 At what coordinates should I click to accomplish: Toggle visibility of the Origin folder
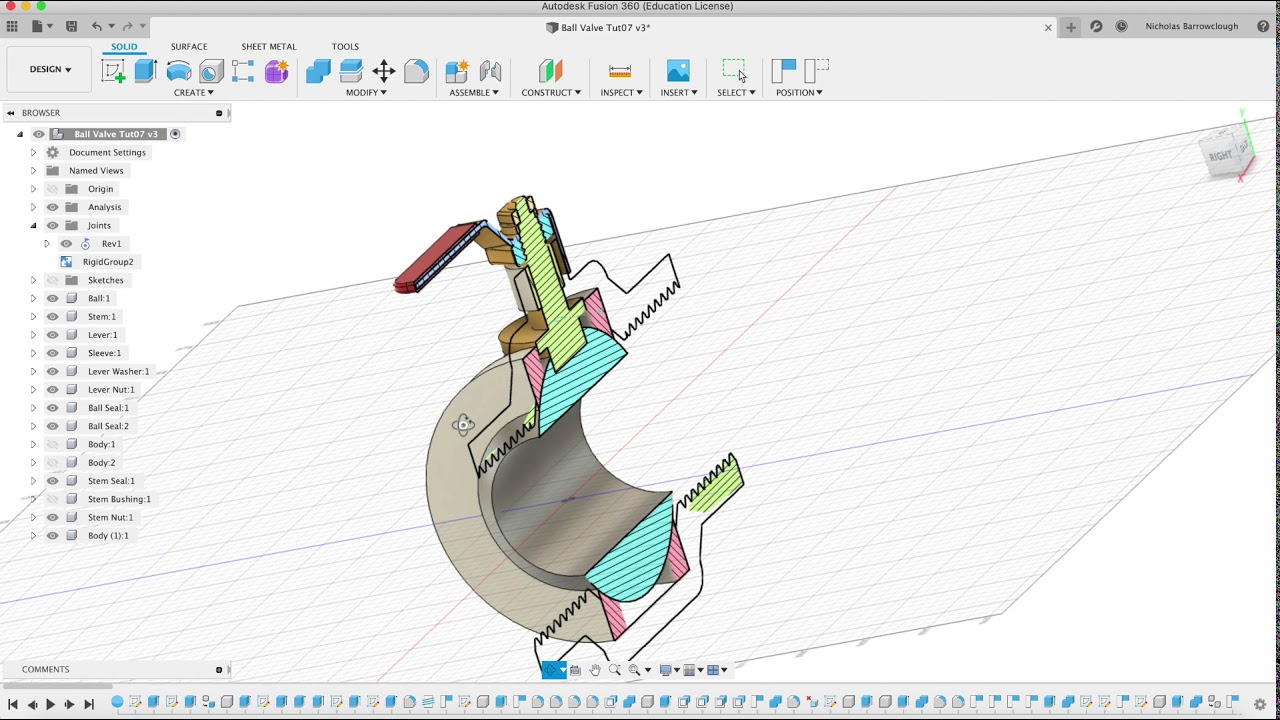(x=53, y=189)
